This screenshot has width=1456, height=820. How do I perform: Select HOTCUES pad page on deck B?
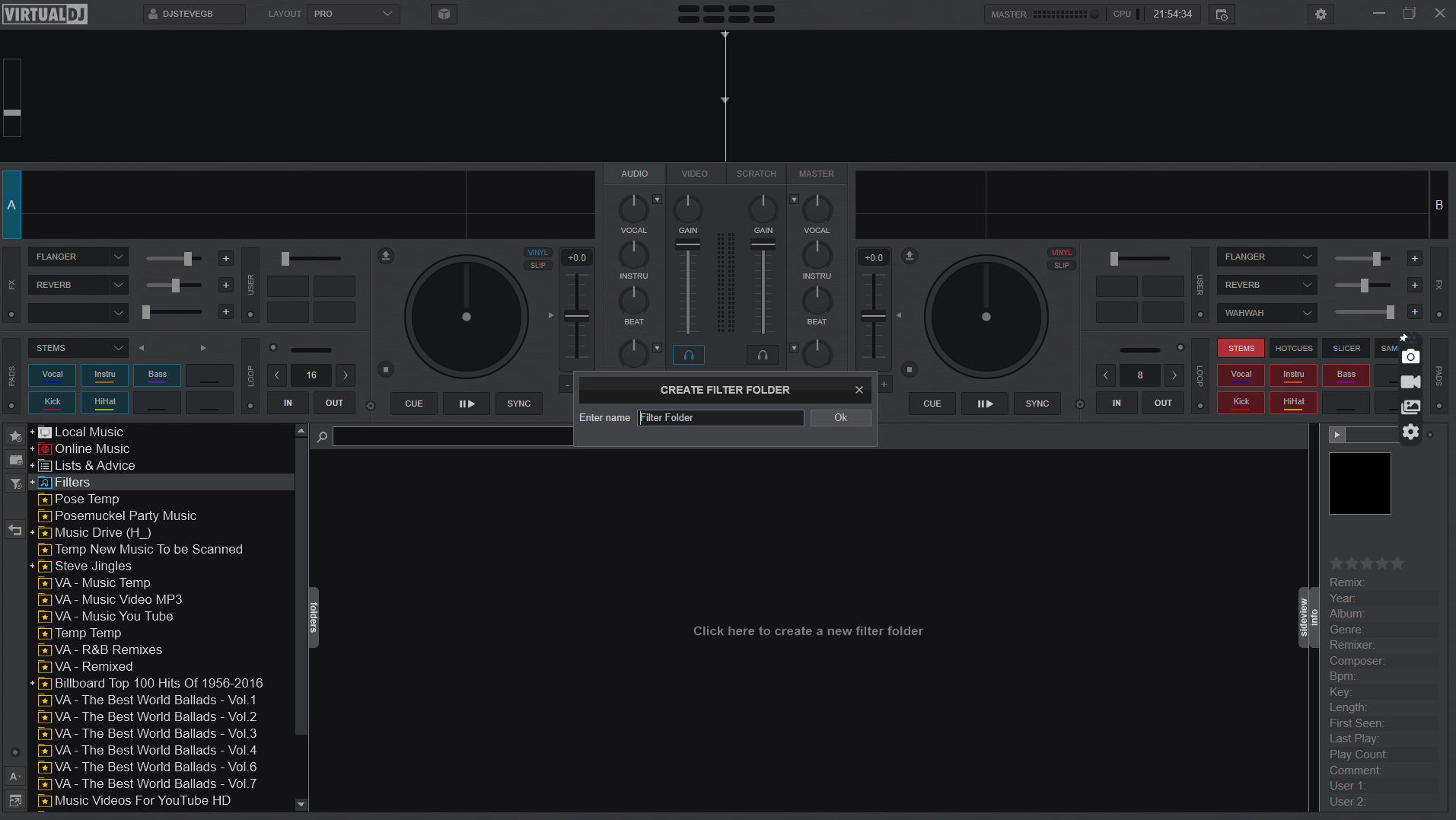[1294, 349]
